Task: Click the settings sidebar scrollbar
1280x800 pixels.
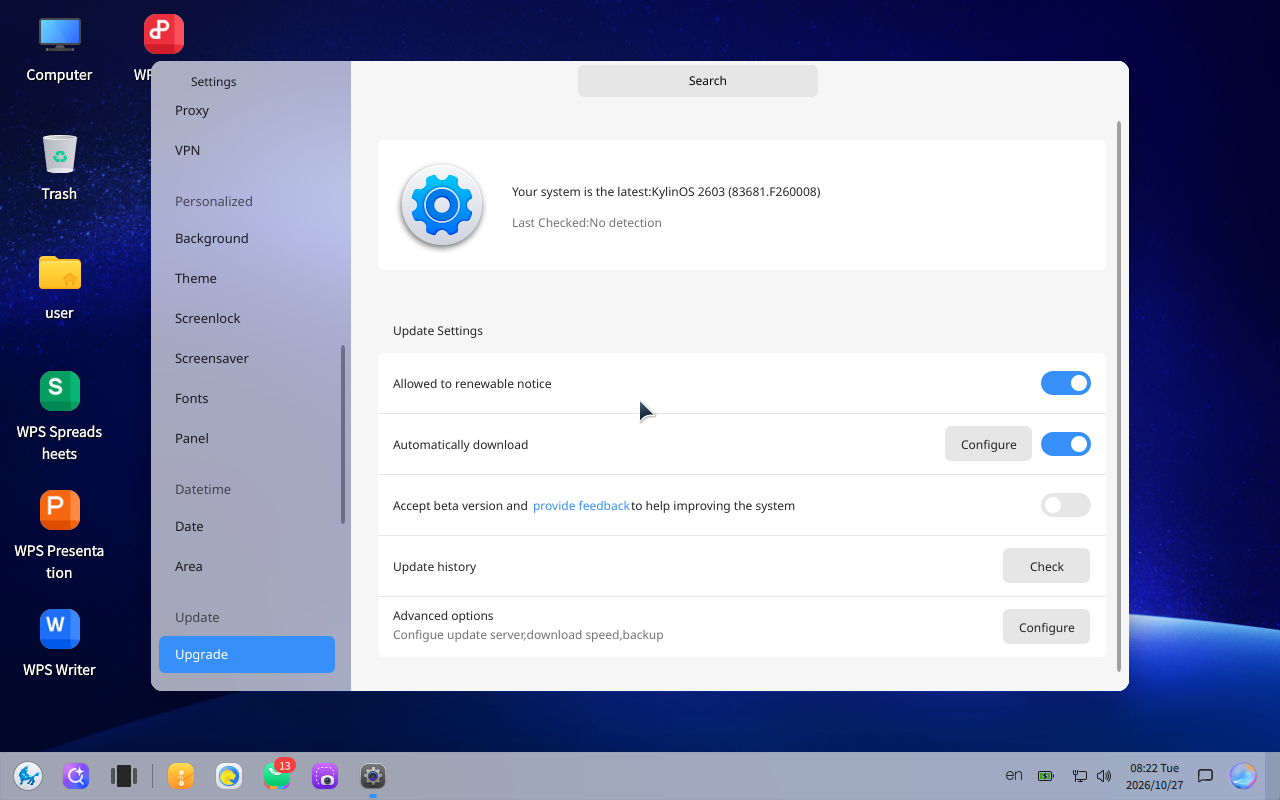Action: click(343, 434)
